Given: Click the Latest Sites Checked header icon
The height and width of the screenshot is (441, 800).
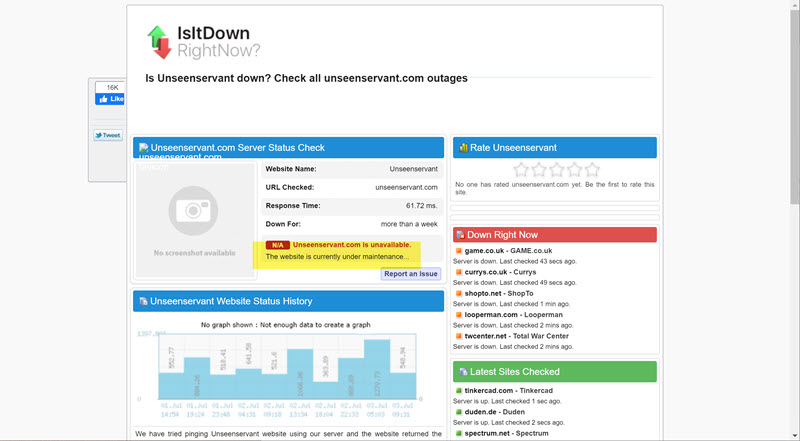Looking at the screenshot, I should (463, 372).
